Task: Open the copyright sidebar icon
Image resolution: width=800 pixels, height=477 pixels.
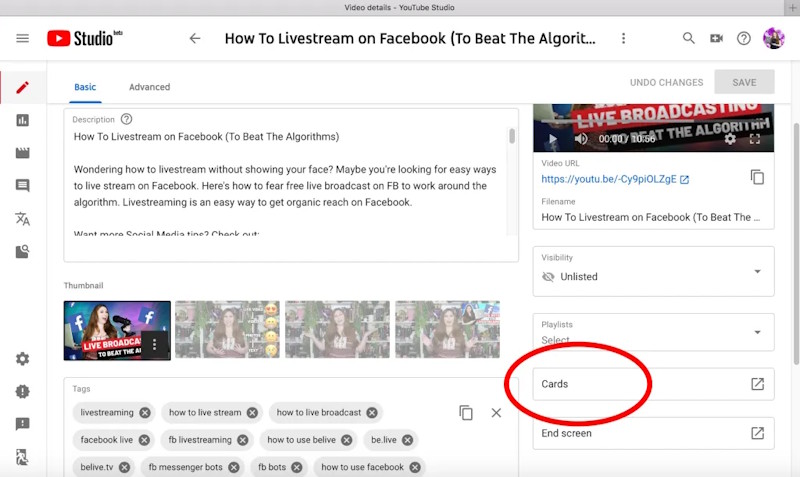Action: click(22, 252)
